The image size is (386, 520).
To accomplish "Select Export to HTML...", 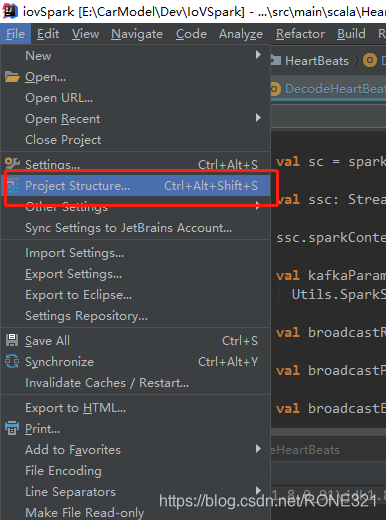I will (135, 408).
